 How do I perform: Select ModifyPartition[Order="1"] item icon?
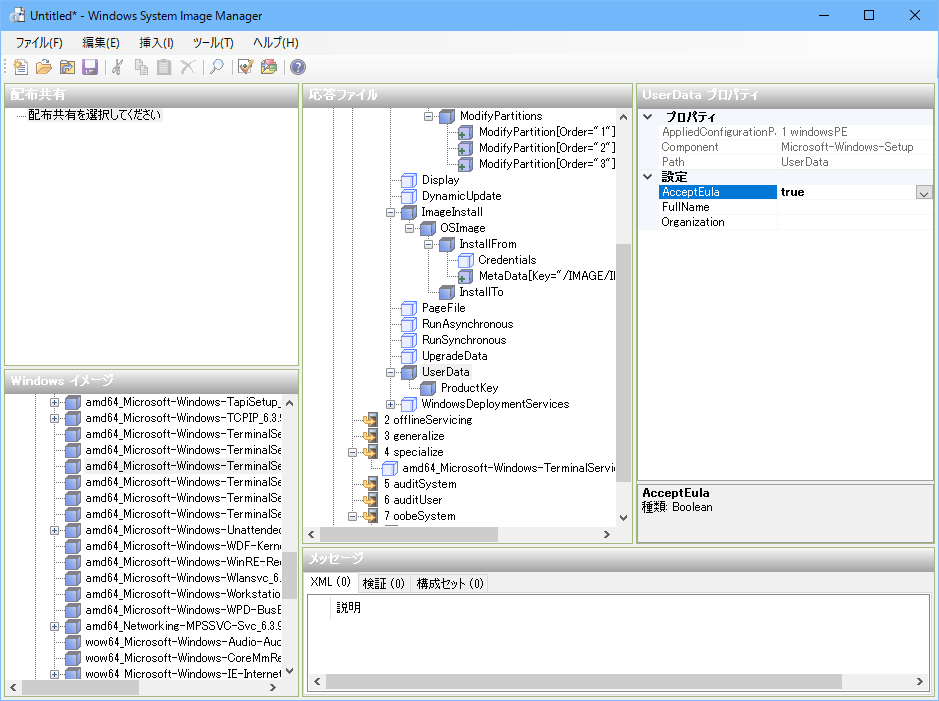465,132
